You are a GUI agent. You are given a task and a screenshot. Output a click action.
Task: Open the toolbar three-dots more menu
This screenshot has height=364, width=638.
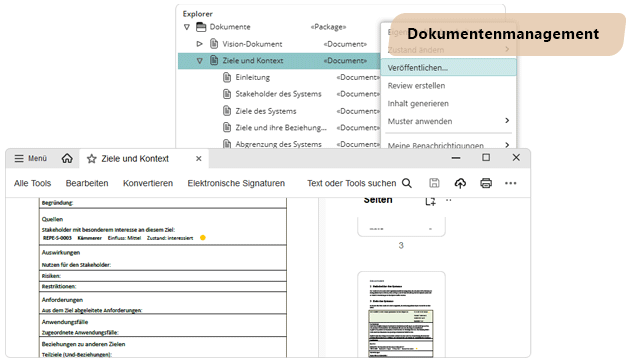tap(511, 183)
